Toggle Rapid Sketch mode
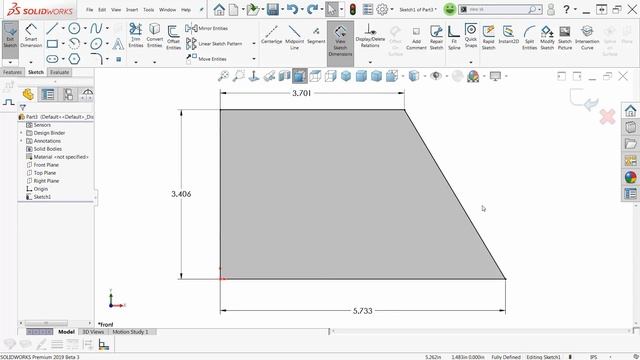Viewport: 640px width, 360px height. coord(488,38)
